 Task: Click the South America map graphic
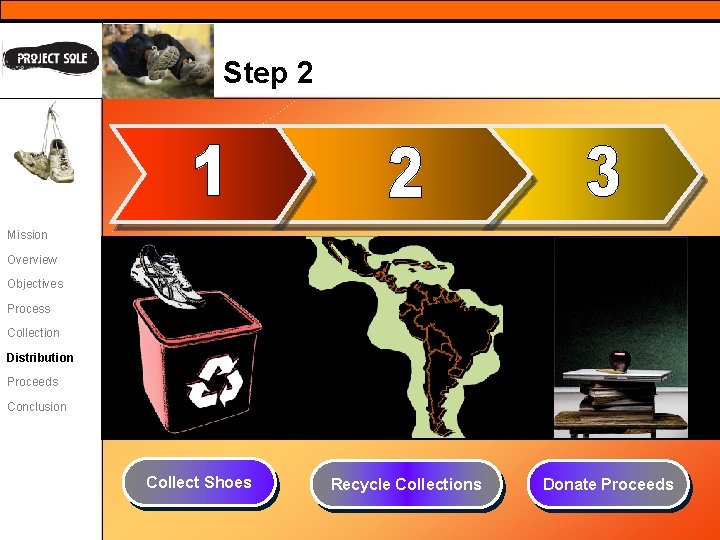pos(405,338)
